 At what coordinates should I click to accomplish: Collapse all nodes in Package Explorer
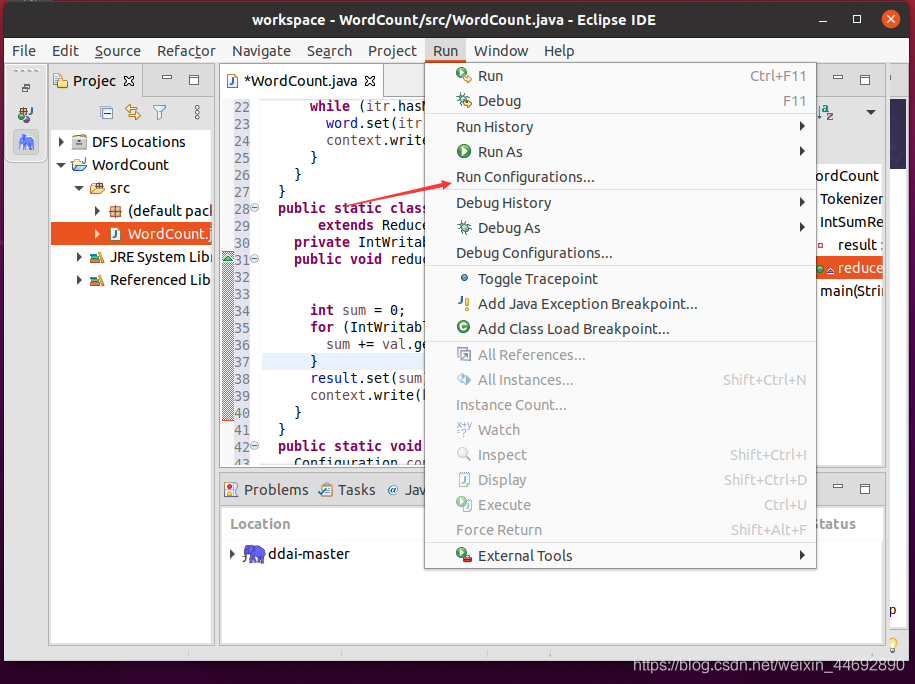(x=106, y=113)
